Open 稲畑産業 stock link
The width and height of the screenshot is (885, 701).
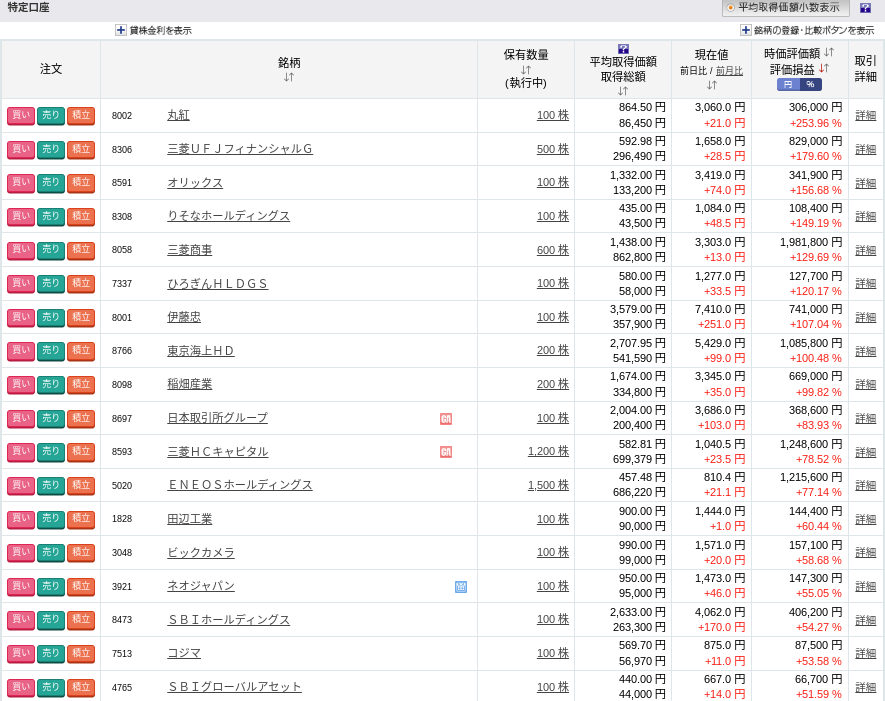[x=190, y=384]
